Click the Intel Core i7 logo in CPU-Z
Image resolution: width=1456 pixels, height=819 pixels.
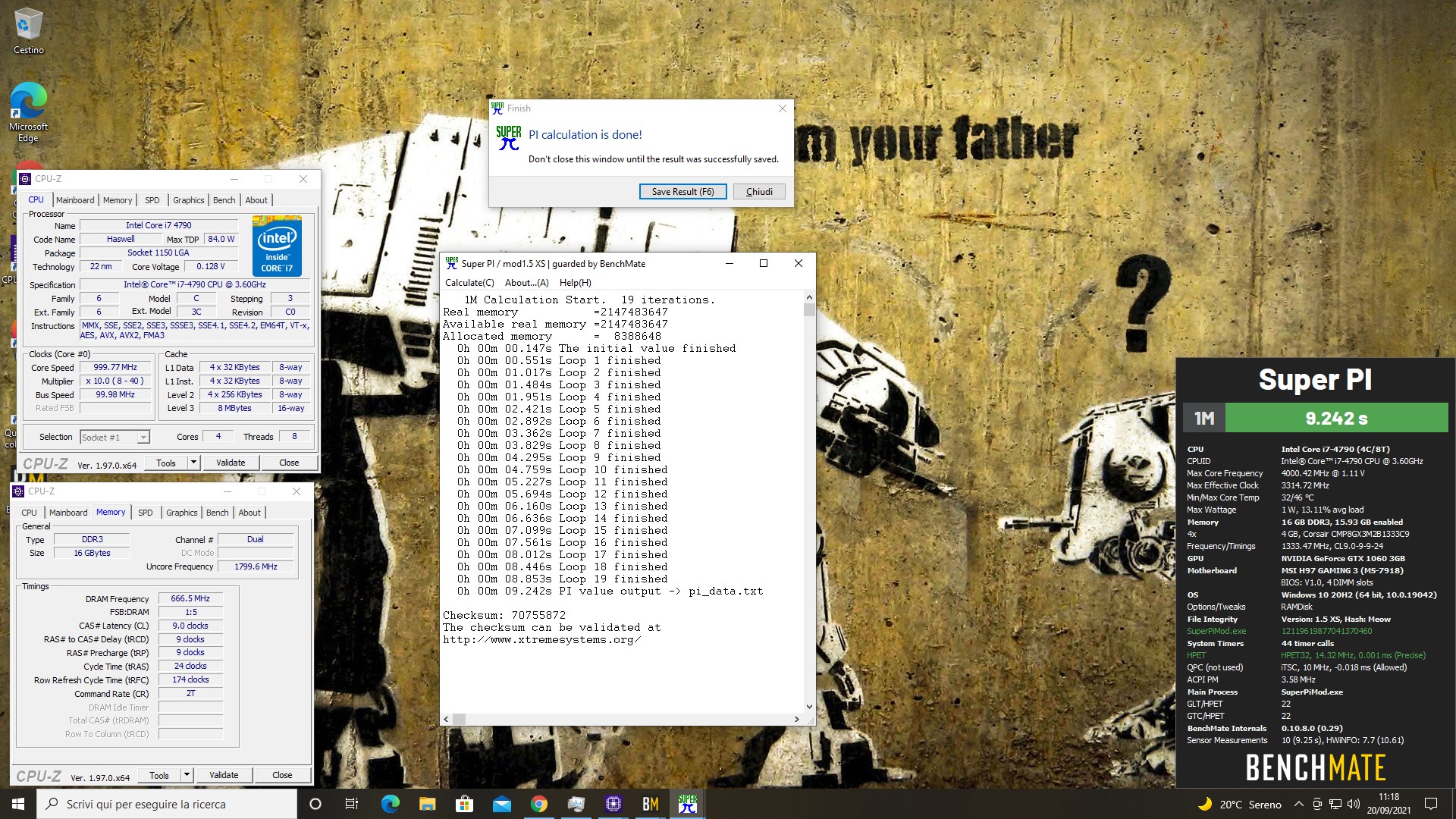pos(277,246)
